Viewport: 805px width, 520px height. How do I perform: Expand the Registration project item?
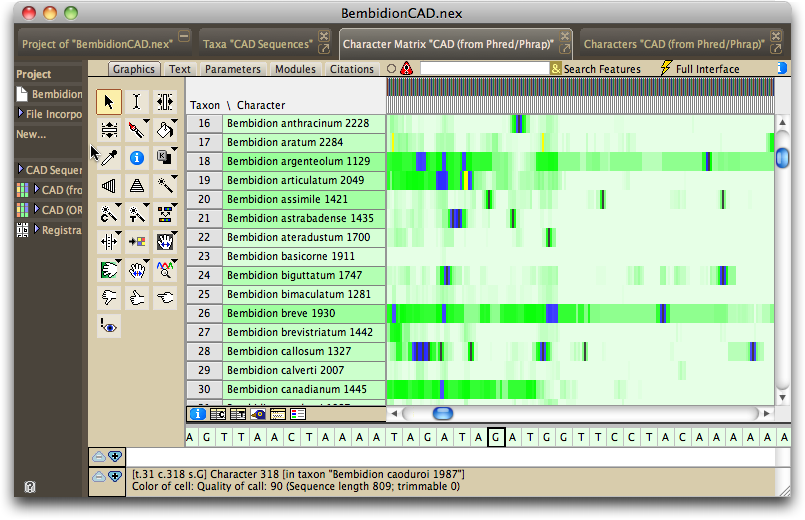tap(36, 229)
